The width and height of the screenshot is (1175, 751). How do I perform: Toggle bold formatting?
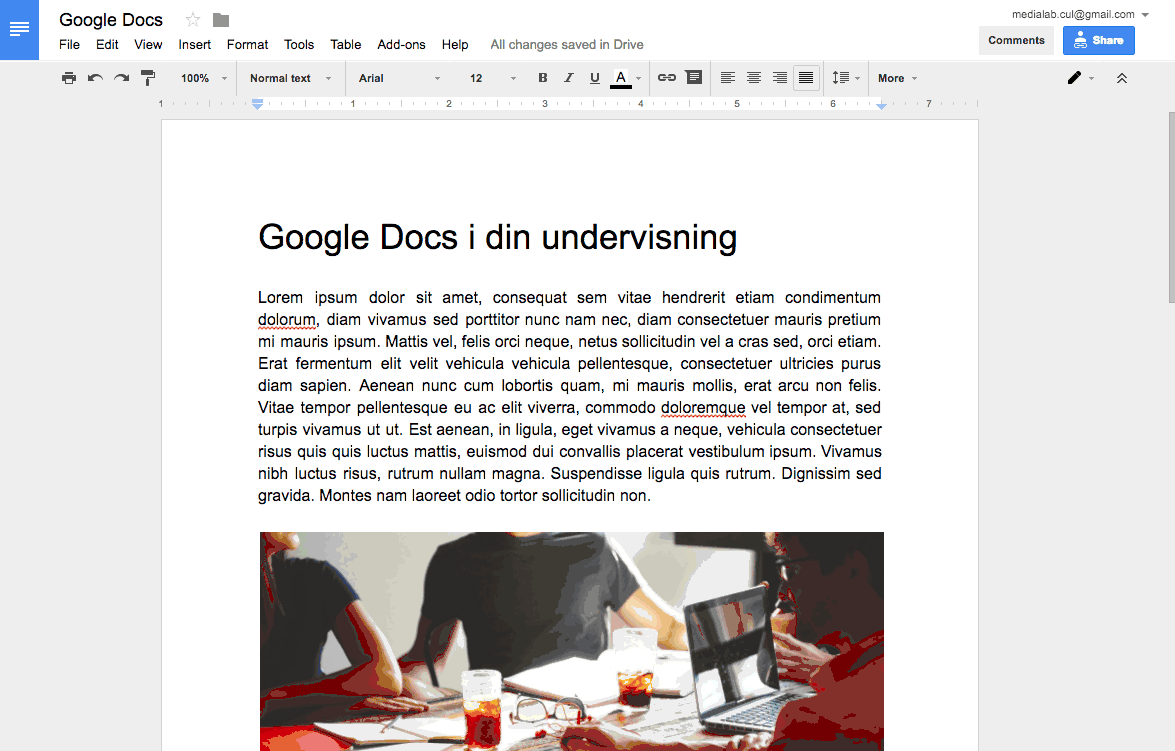click(543, 78)
